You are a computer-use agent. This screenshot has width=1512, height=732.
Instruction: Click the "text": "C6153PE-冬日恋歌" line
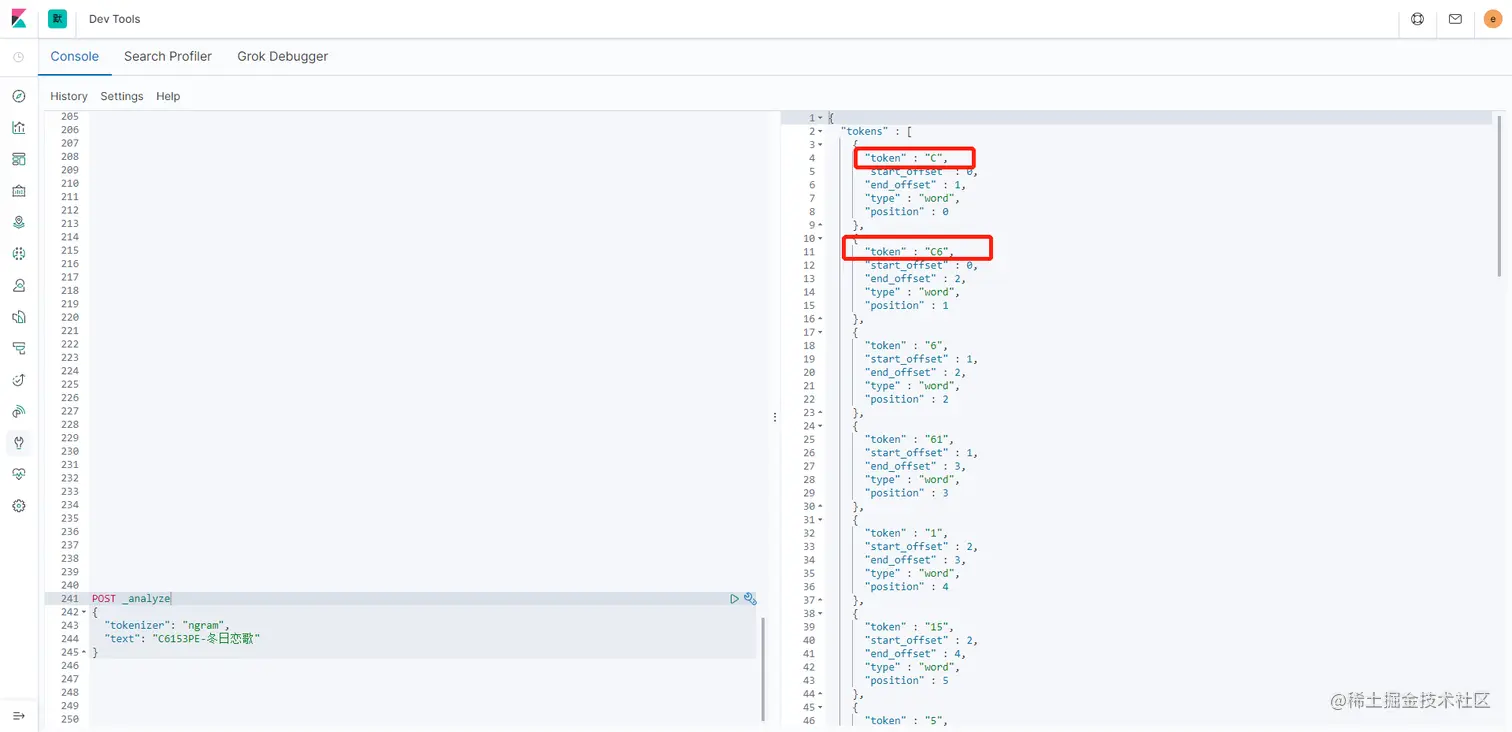182,638
